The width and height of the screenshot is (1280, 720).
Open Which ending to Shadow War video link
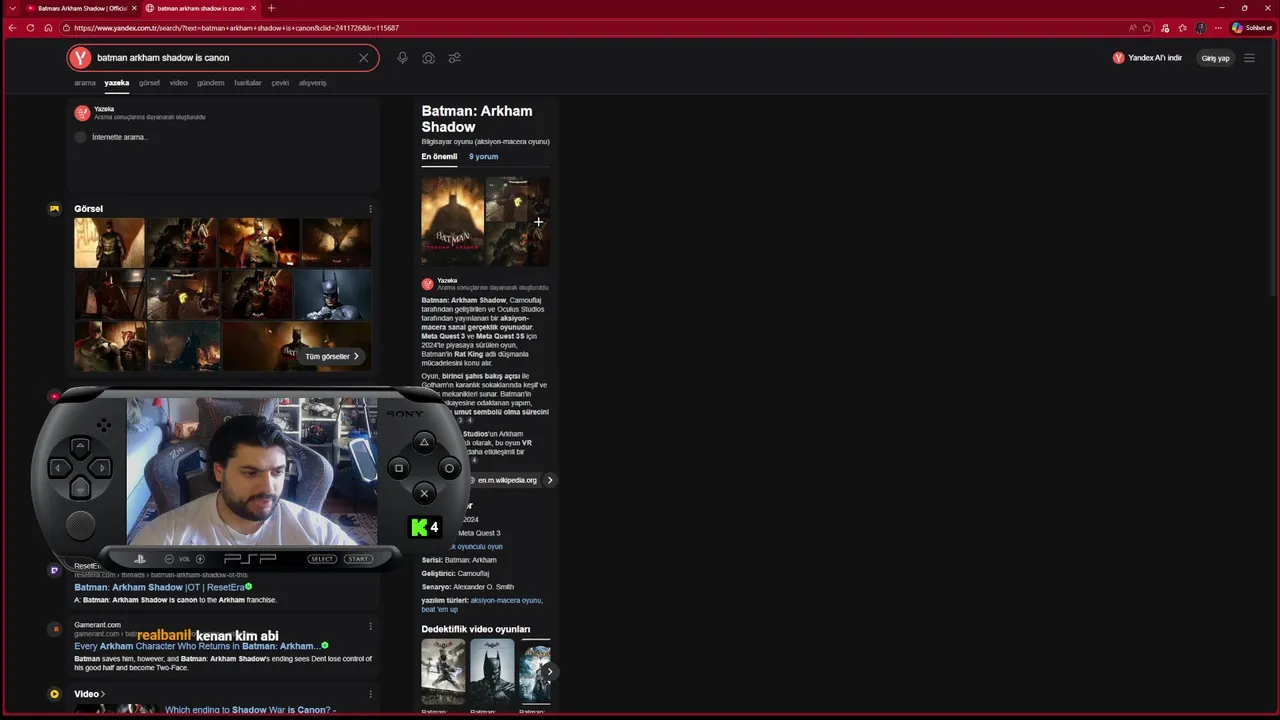point(250,710)
